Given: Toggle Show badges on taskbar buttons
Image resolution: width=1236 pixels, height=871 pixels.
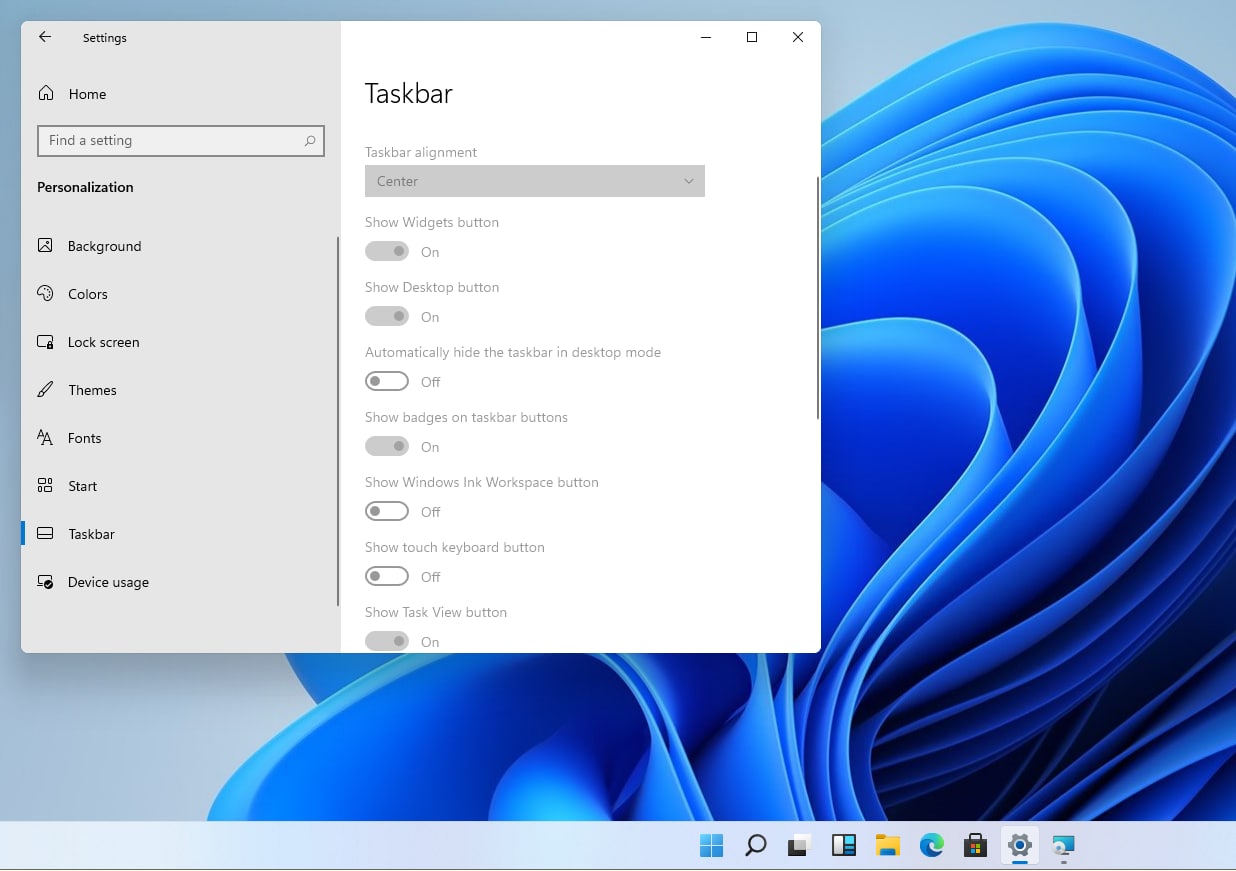Looking at the screenshot, I should click(387, 446).
